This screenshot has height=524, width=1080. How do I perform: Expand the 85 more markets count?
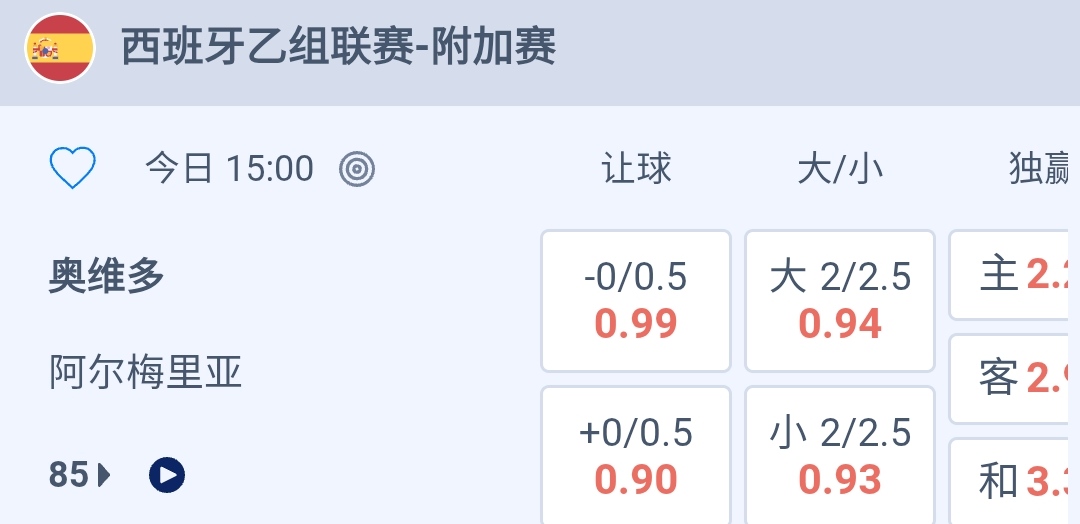click(69, 475)
